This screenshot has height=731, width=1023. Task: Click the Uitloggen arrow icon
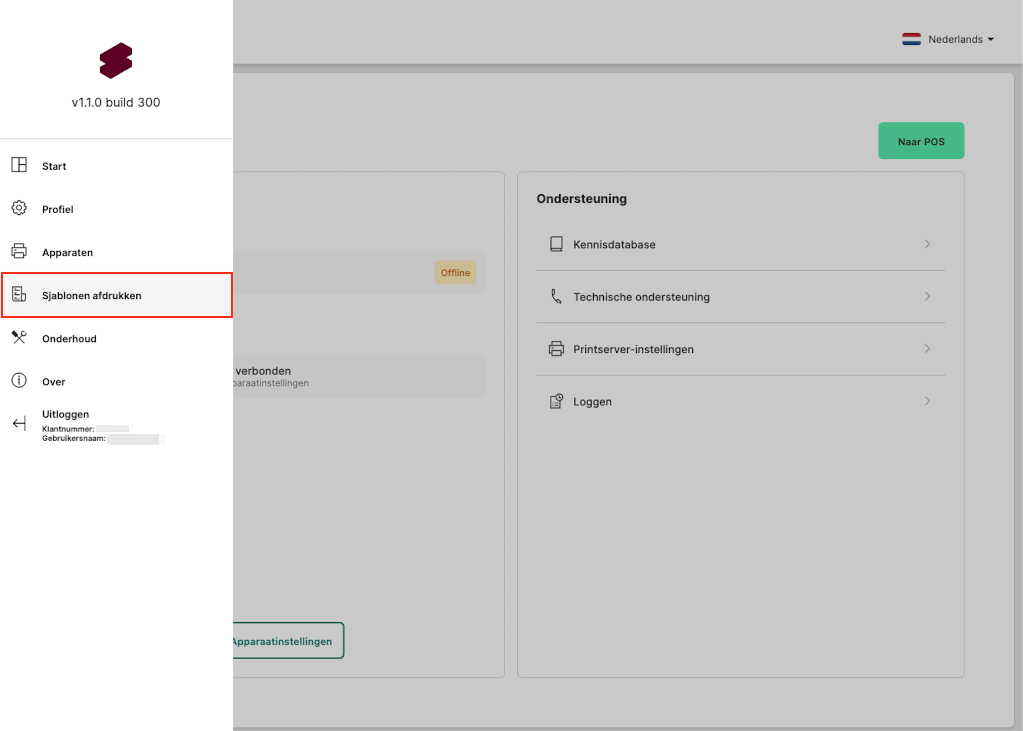click(x=19, y=424)
